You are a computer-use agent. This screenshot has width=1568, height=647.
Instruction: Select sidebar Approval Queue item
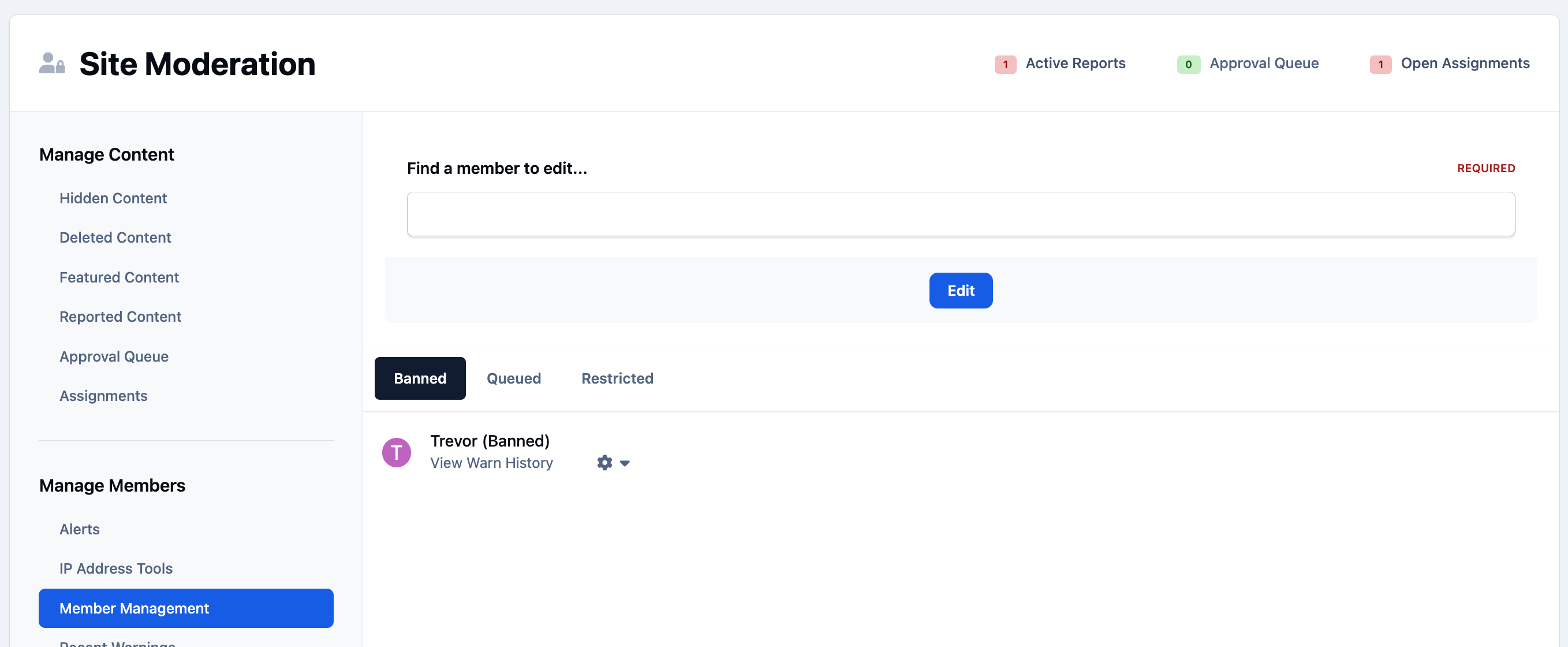coord(114,356)
